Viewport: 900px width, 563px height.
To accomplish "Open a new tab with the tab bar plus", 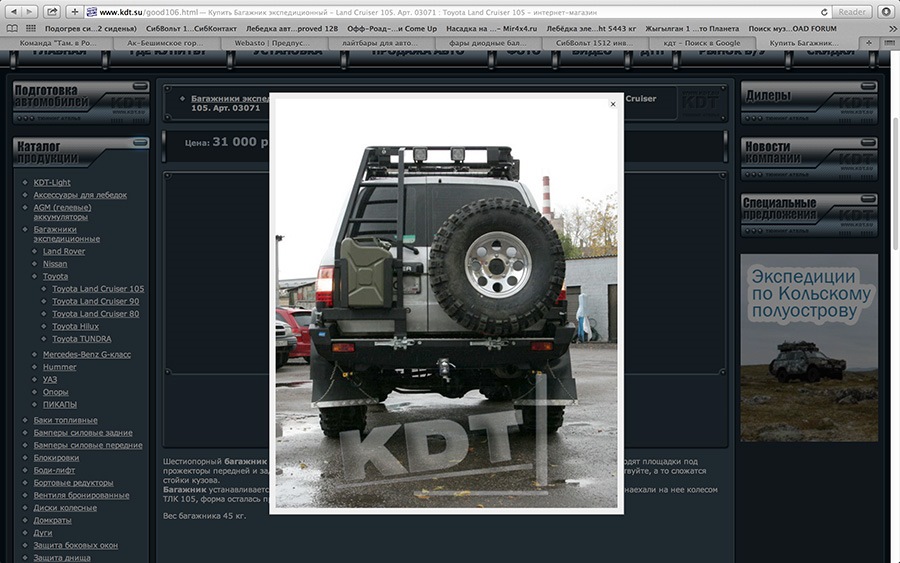I will pos(868,43).
